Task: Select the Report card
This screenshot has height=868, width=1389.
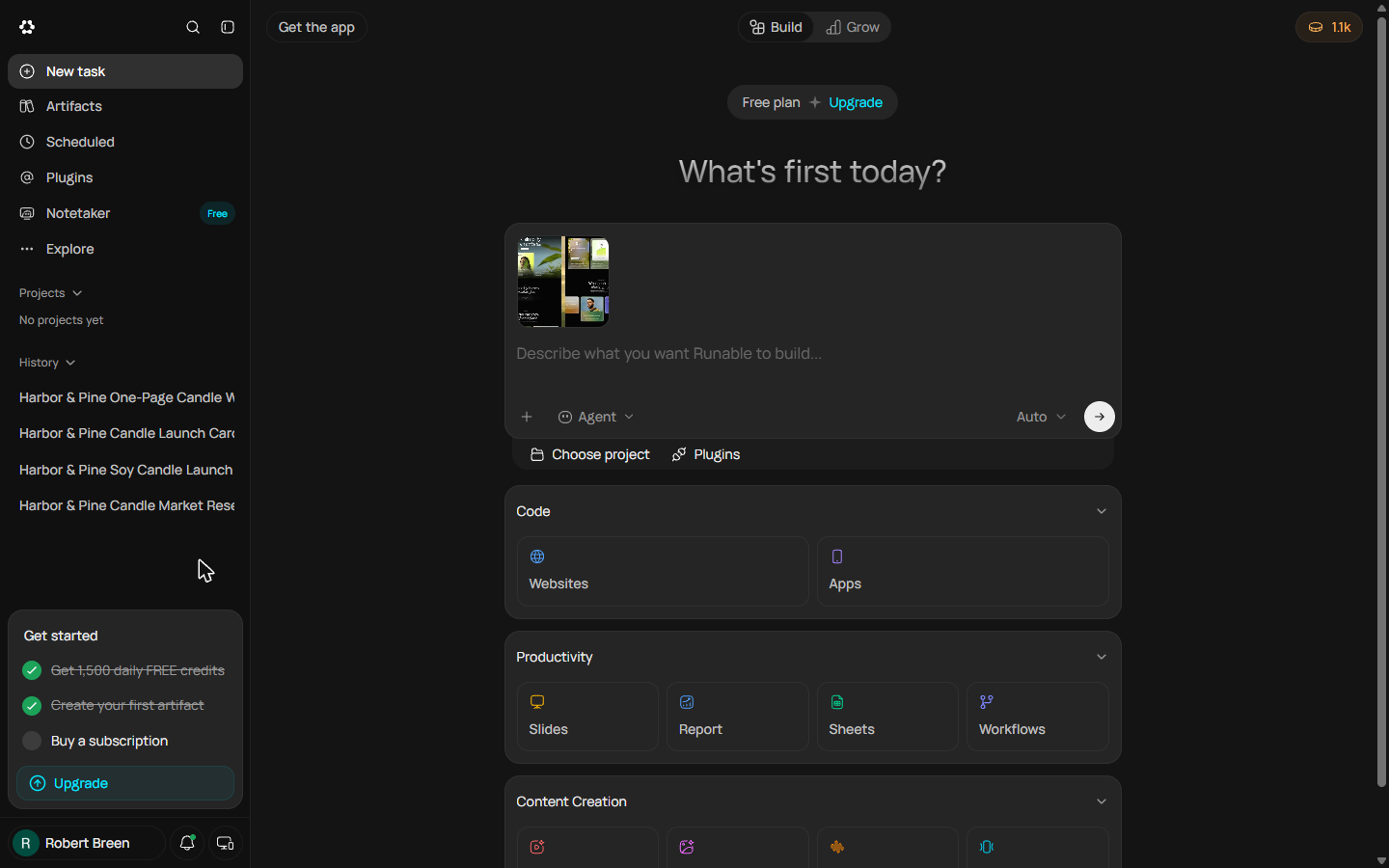Action: pos(738,717)
